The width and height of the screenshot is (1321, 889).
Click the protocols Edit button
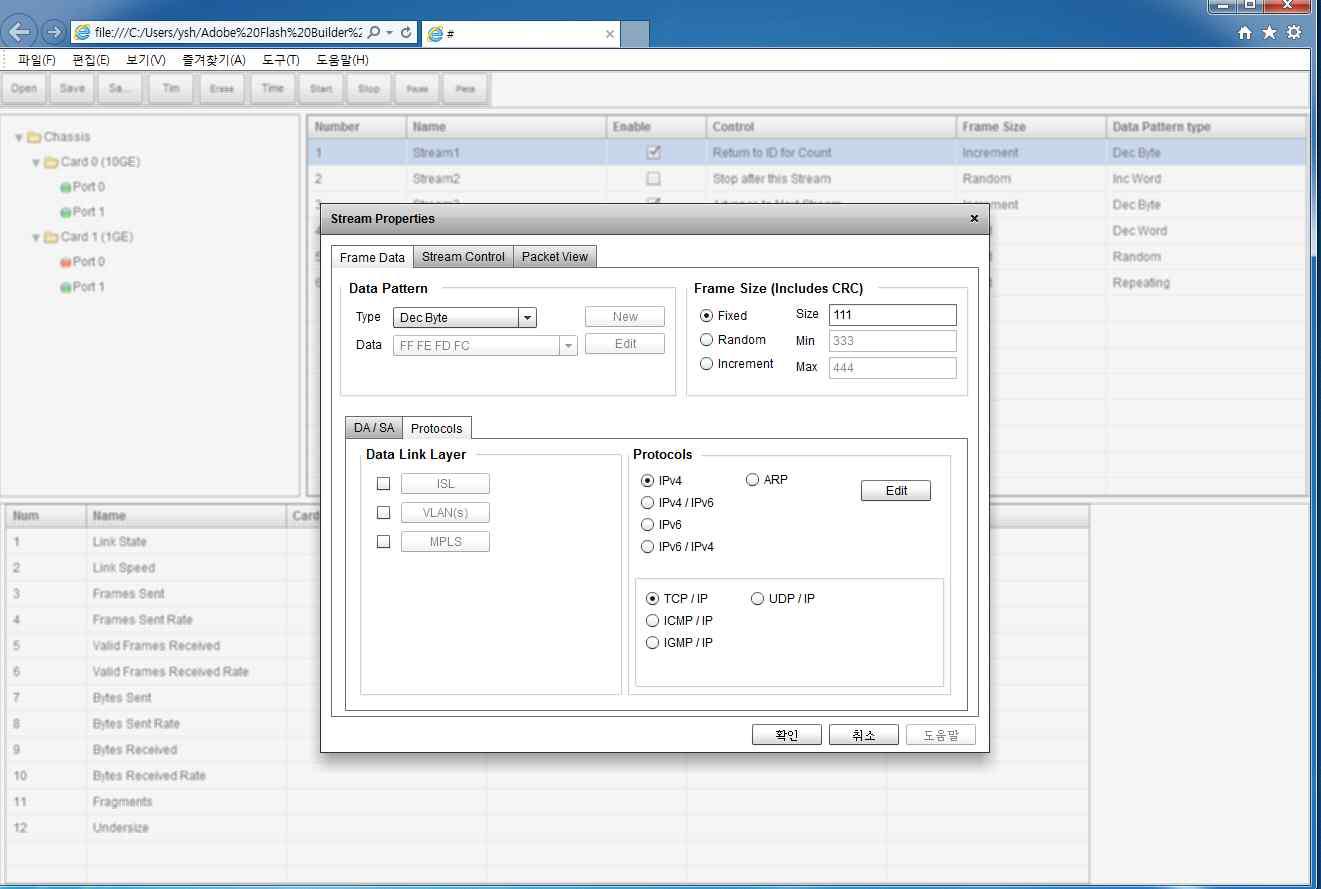click(x=896, y=491)
